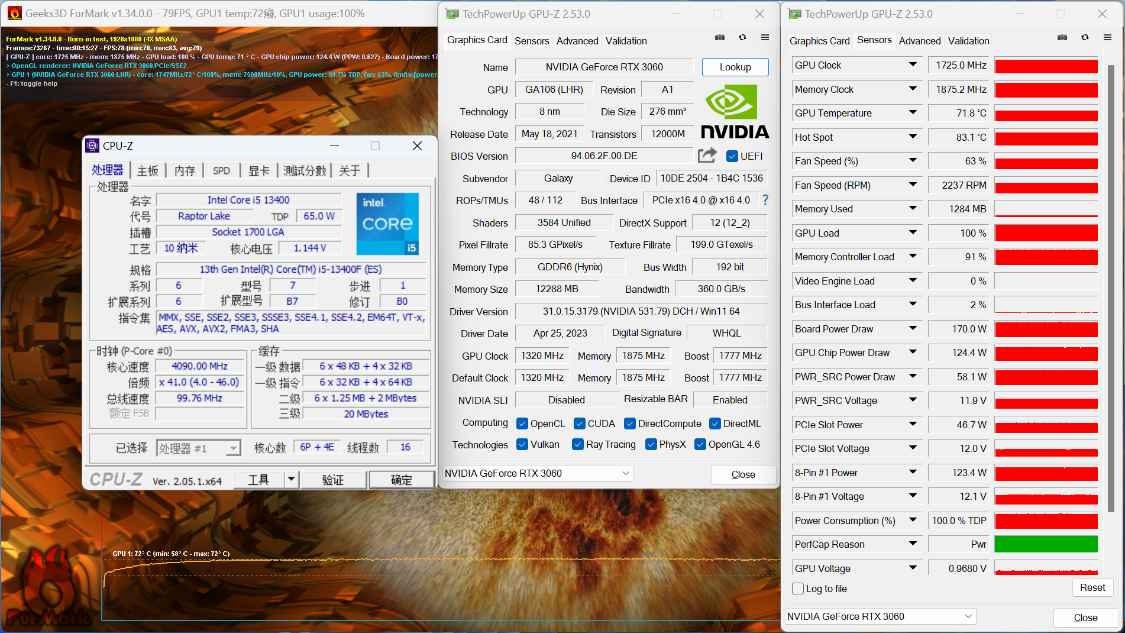Screen dimensions: 1125x633
Task: Toggle the Ray Tracing checkbox
Action: pyautogui.click(x=578, y=444)
